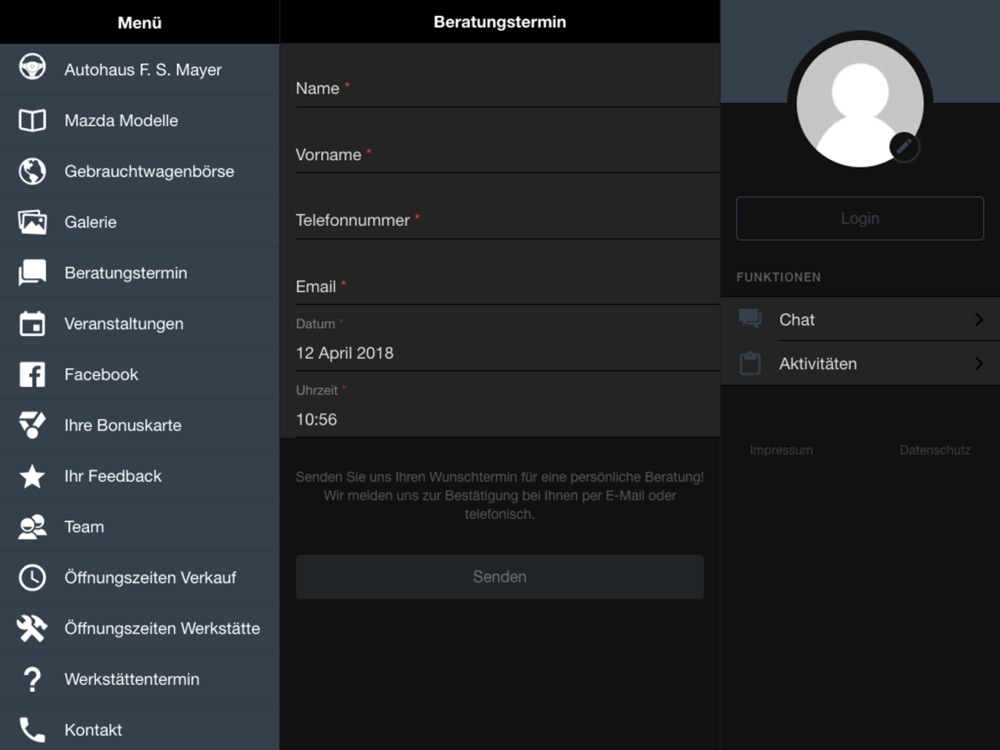
Task: Click the pictures icon for Galerie
Action: coord(33,222)
